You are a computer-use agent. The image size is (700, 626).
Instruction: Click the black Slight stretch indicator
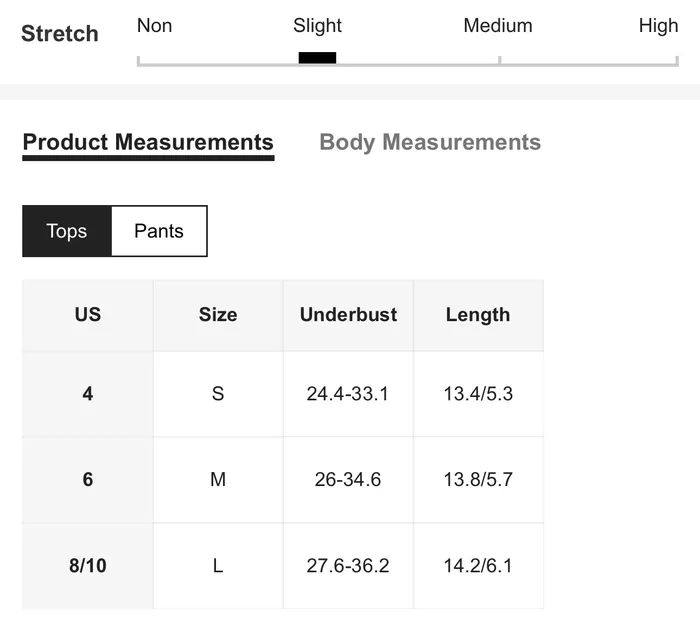click(x=317, y=58)
